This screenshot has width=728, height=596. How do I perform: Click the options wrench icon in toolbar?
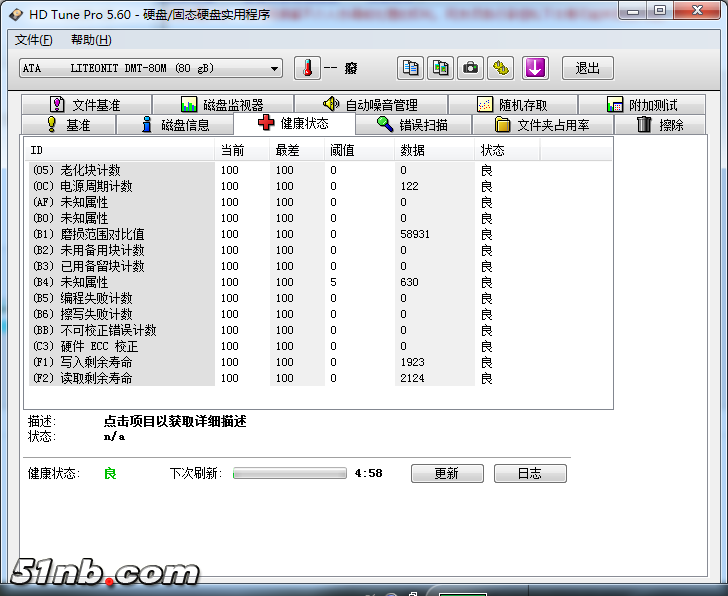click(x=501, y=68)
